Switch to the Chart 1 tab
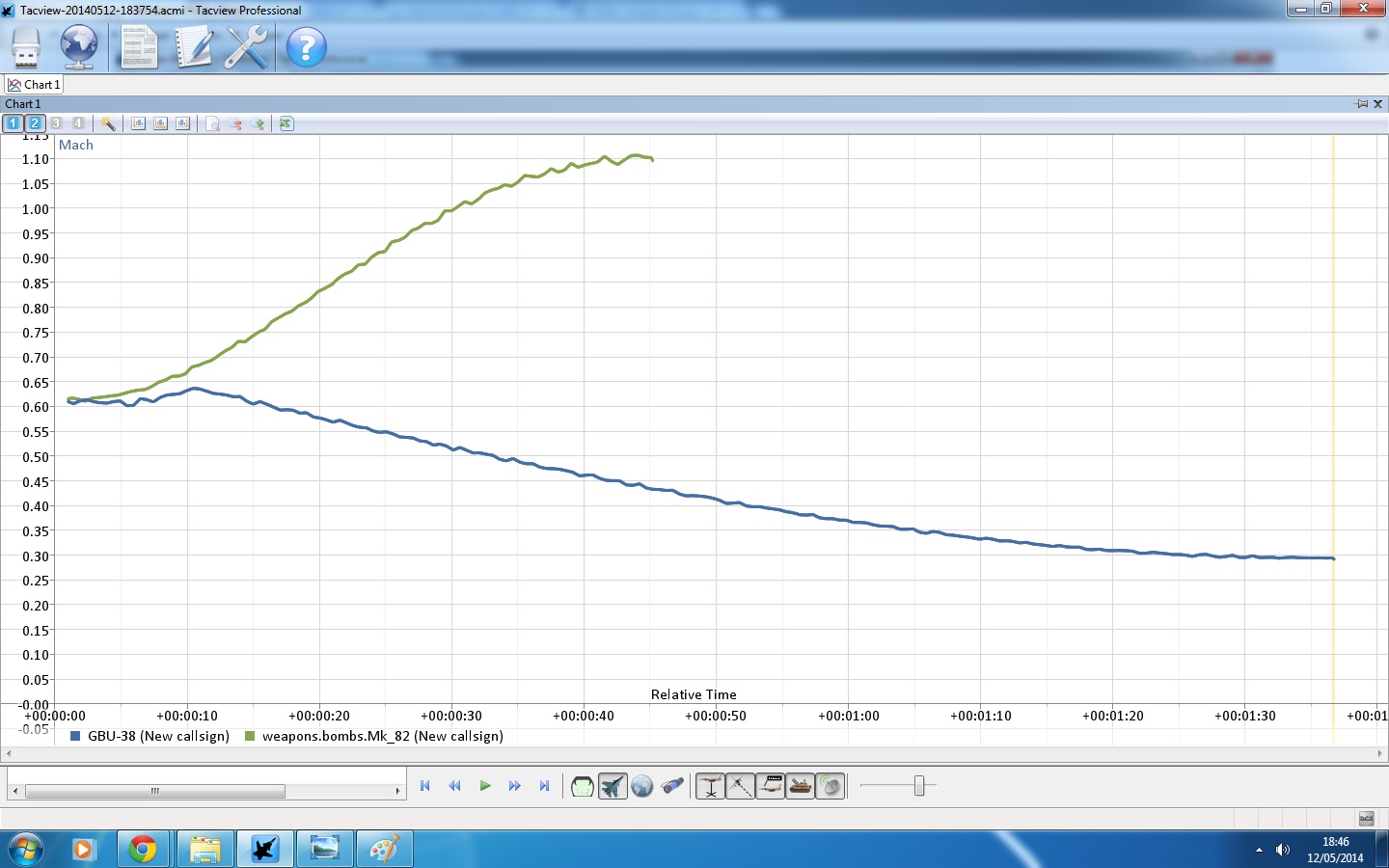 coord(35,85)
